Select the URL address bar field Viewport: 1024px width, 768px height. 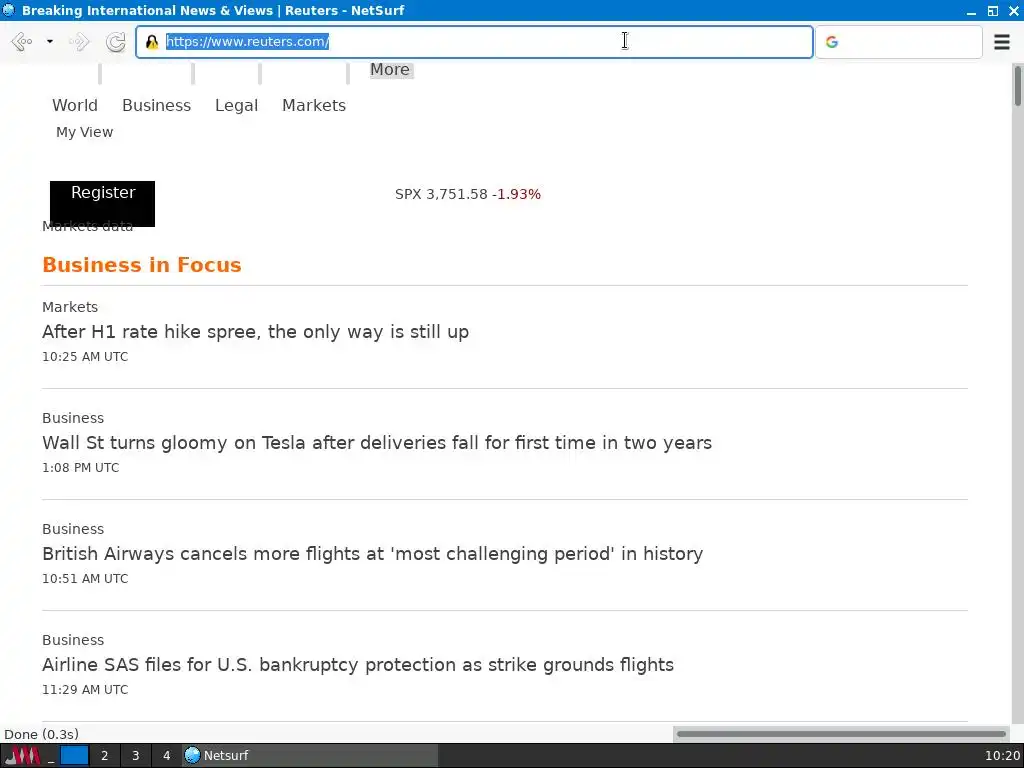(474, 42)
